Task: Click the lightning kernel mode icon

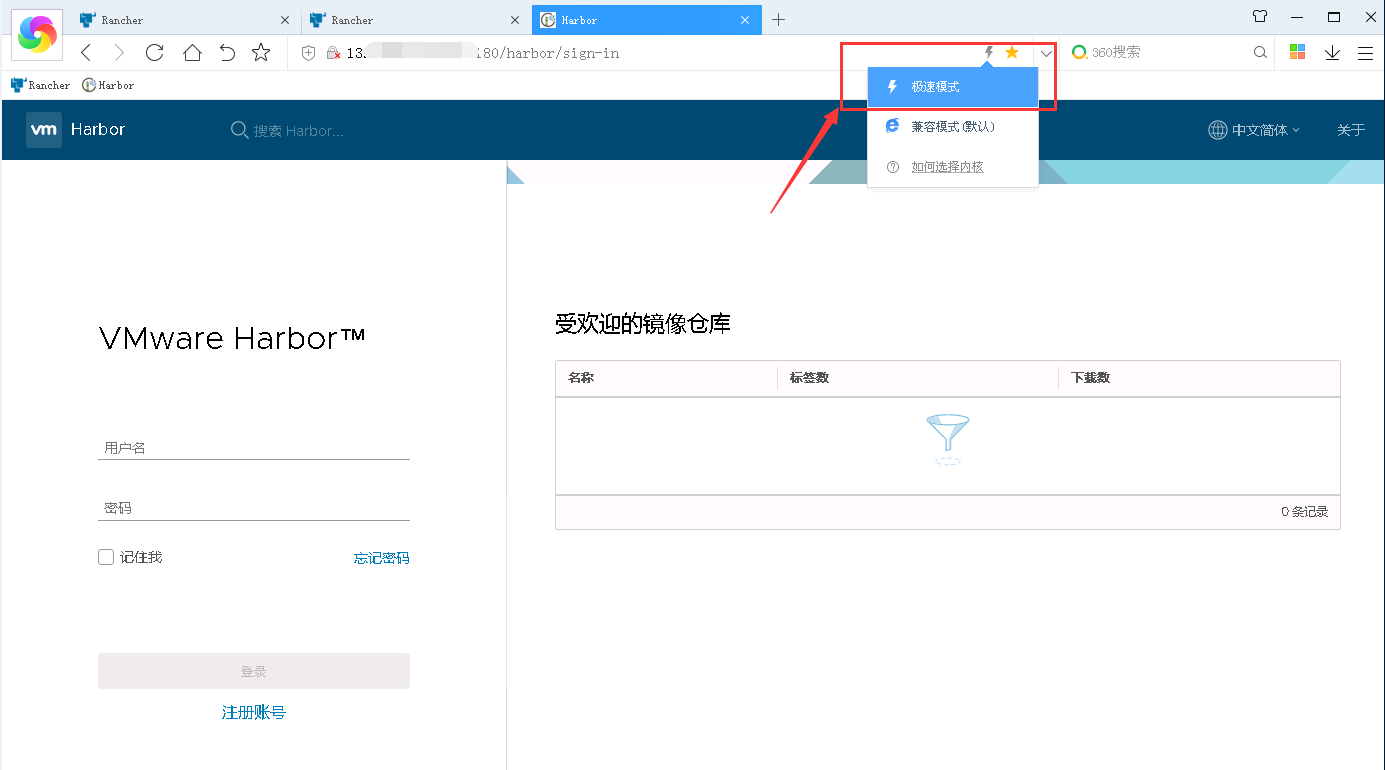Action: point(989,52)
